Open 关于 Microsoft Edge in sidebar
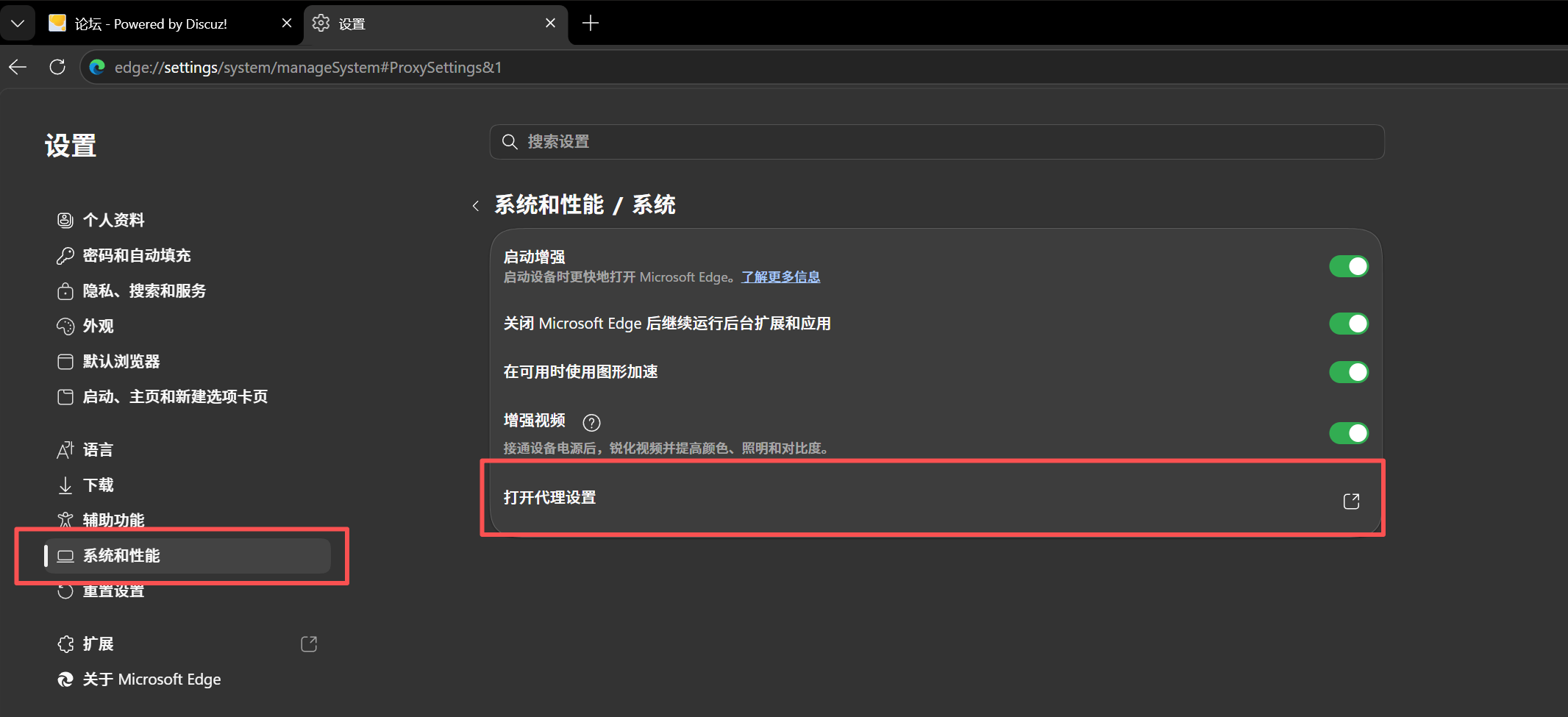1568x717 pixels. (188, 679)
